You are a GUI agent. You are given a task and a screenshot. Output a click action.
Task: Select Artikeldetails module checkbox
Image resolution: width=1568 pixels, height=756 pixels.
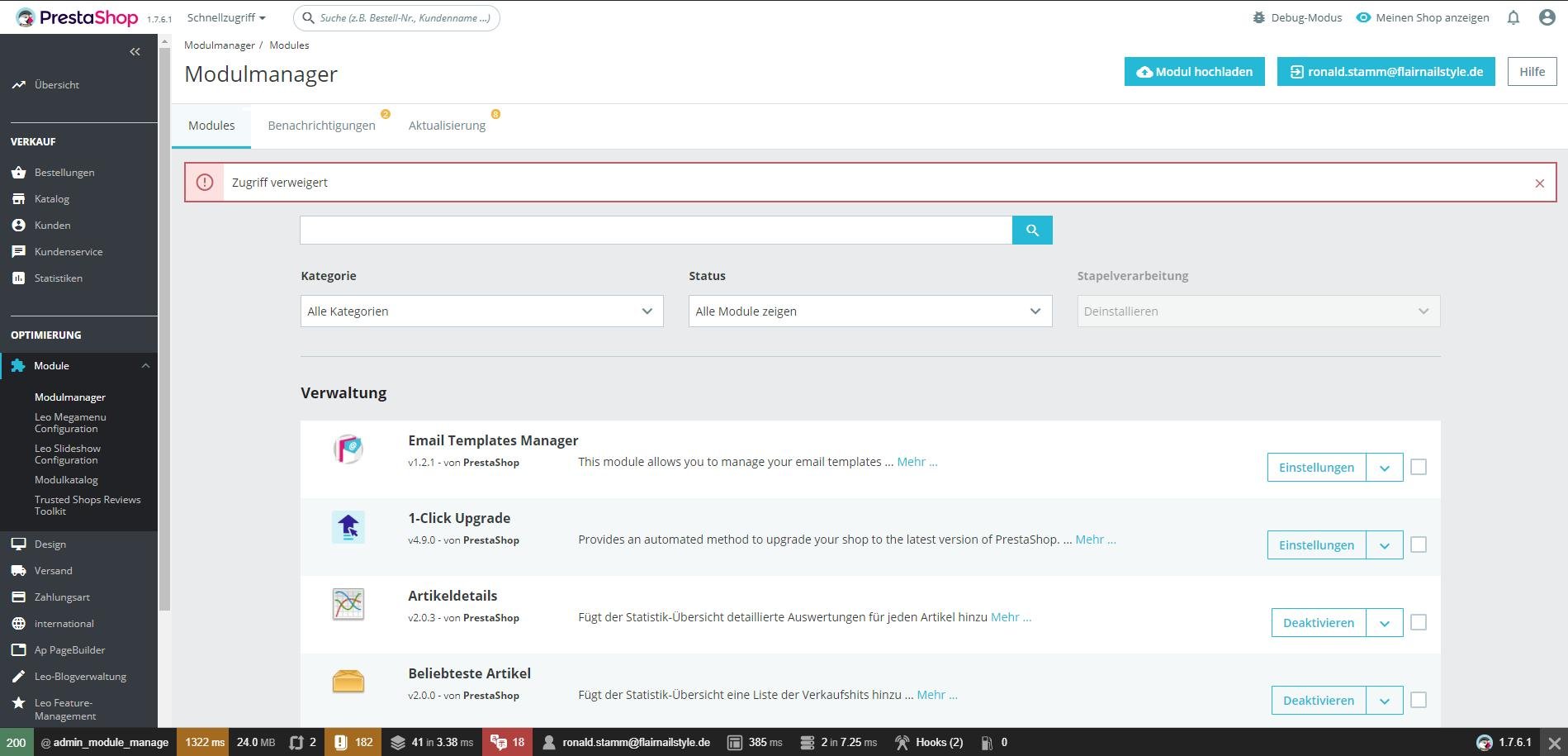click(1419, 623)
